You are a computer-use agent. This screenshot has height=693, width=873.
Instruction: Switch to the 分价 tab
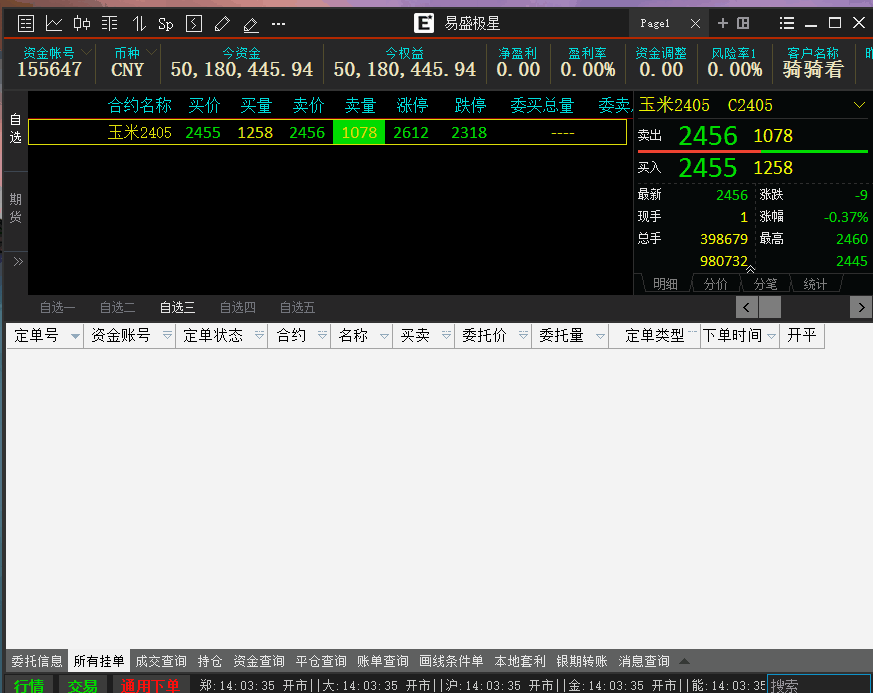click(716, 284)
